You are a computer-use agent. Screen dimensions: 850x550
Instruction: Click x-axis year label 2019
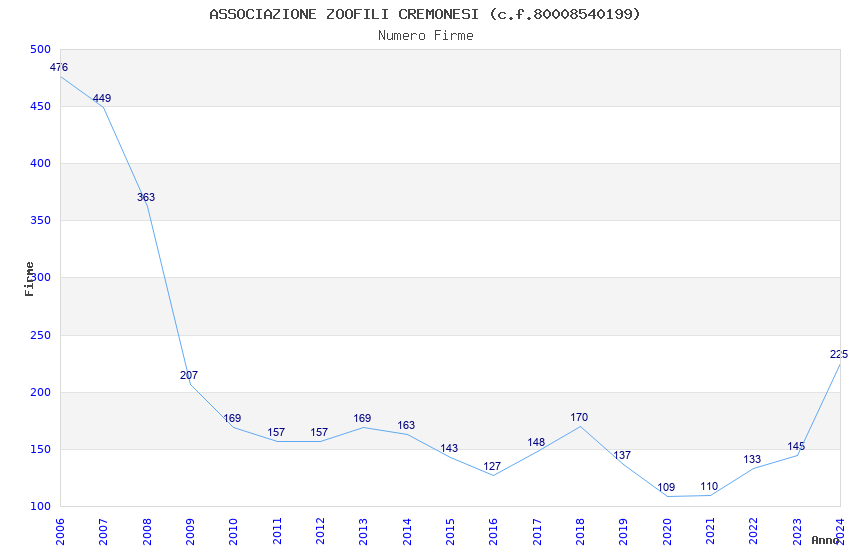tap(623, 532)
